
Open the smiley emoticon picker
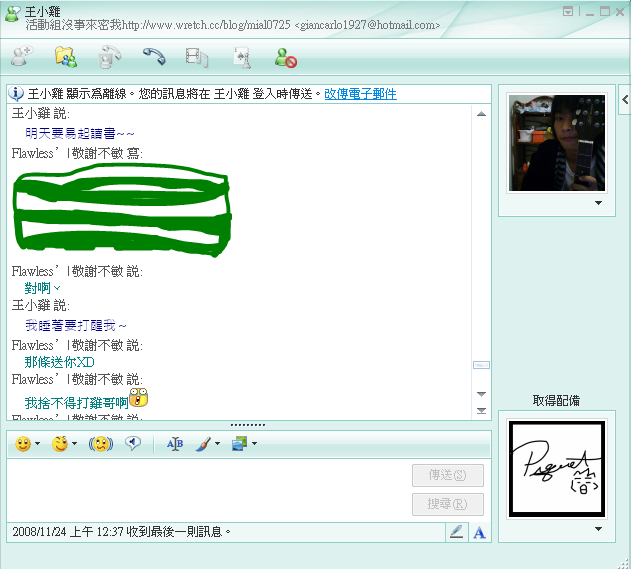[x=23, y=444]
